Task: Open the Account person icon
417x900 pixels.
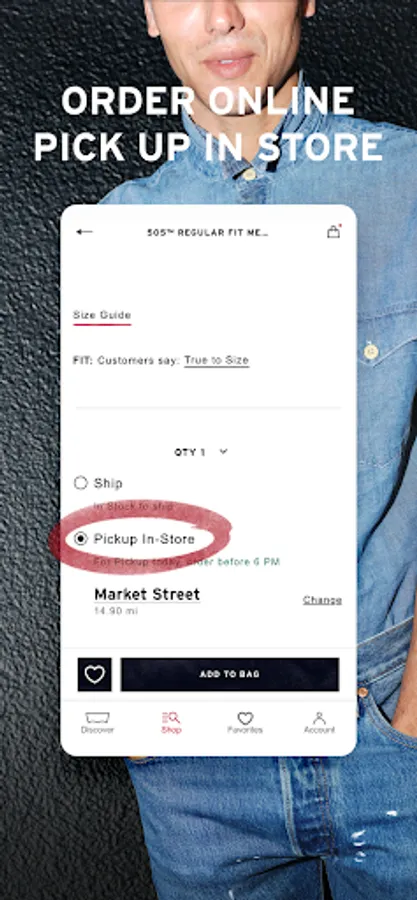Action: tap(319, 718)
